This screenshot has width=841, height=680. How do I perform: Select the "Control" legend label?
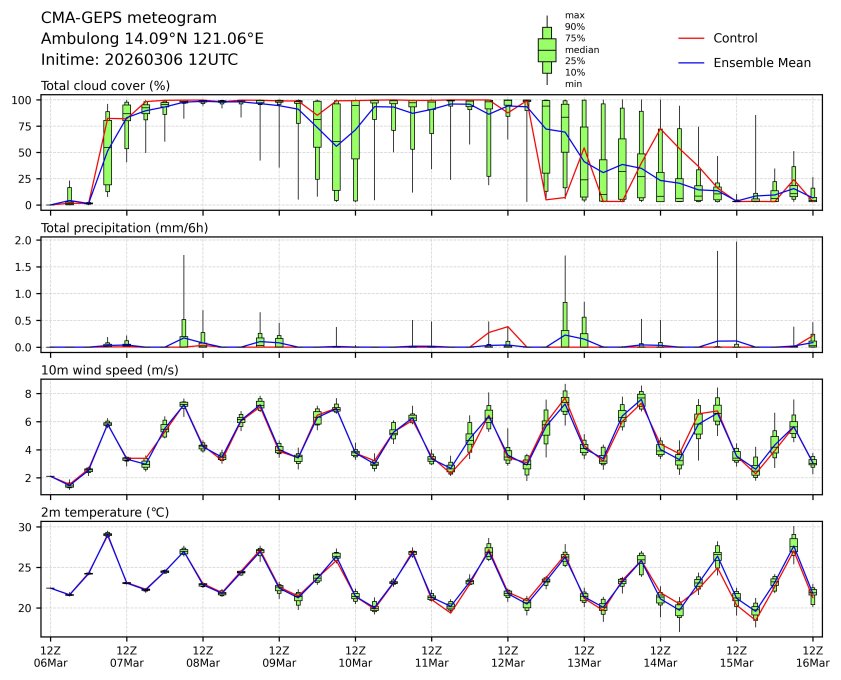[x=735, y=39]
